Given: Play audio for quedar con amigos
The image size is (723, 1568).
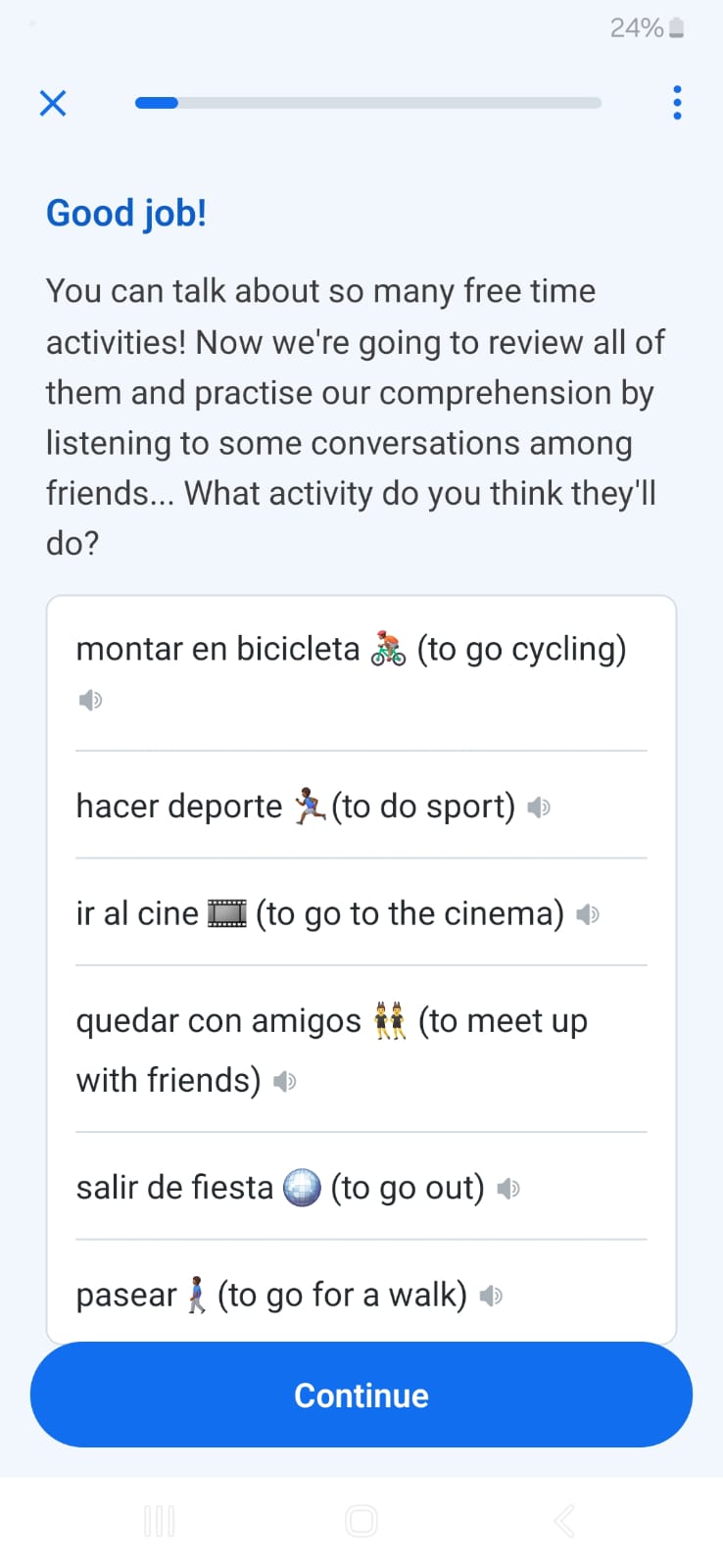Looking at the screenshot, I should pos(284,1081).
